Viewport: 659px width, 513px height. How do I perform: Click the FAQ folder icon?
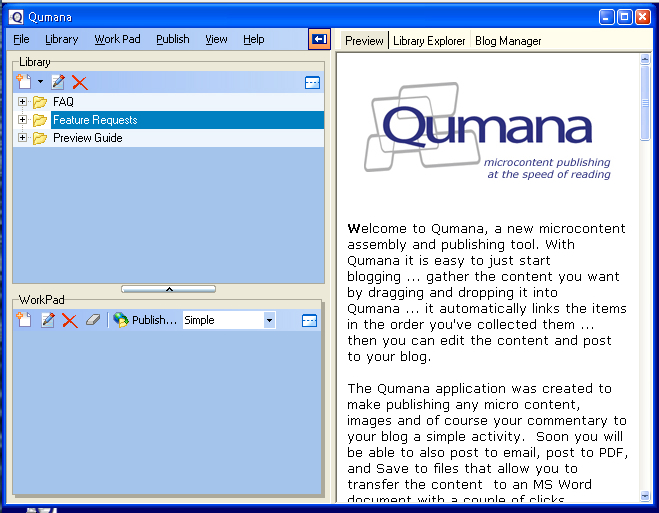pyautogui.click(x=40, y=102)
